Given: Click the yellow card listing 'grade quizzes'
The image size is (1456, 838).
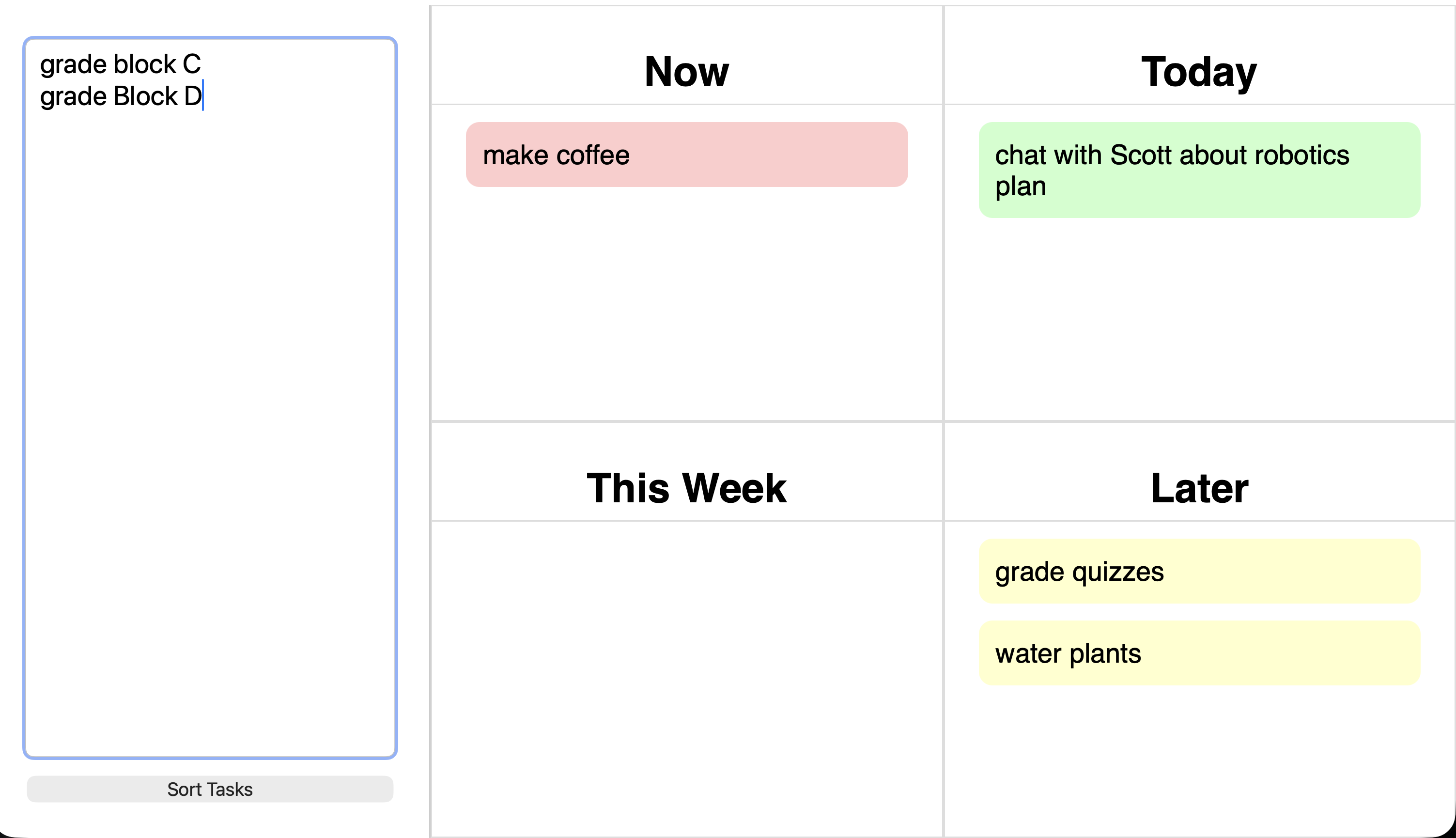Looking at the screenshot, I should pos(1199,572).
